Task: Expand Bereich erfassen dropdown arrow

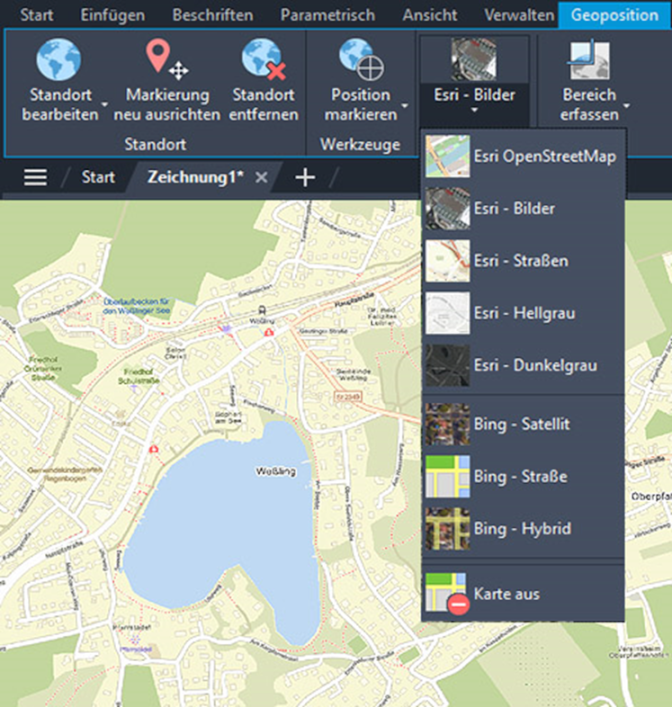Action: tap(627, 104)
